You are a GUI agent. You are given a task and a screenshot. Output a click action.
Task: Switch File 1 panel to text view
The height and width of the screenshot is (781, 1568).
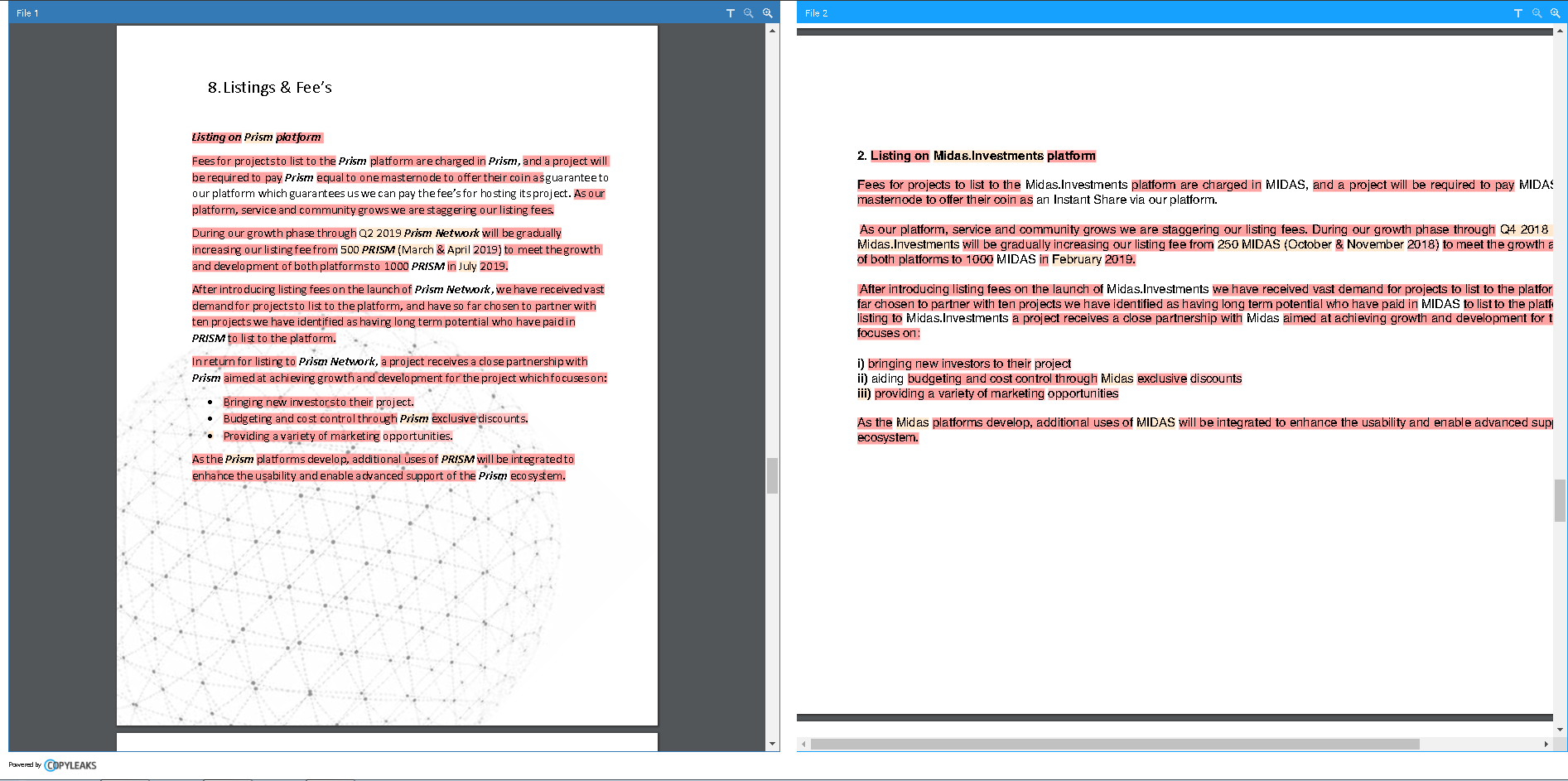(730, 13)
